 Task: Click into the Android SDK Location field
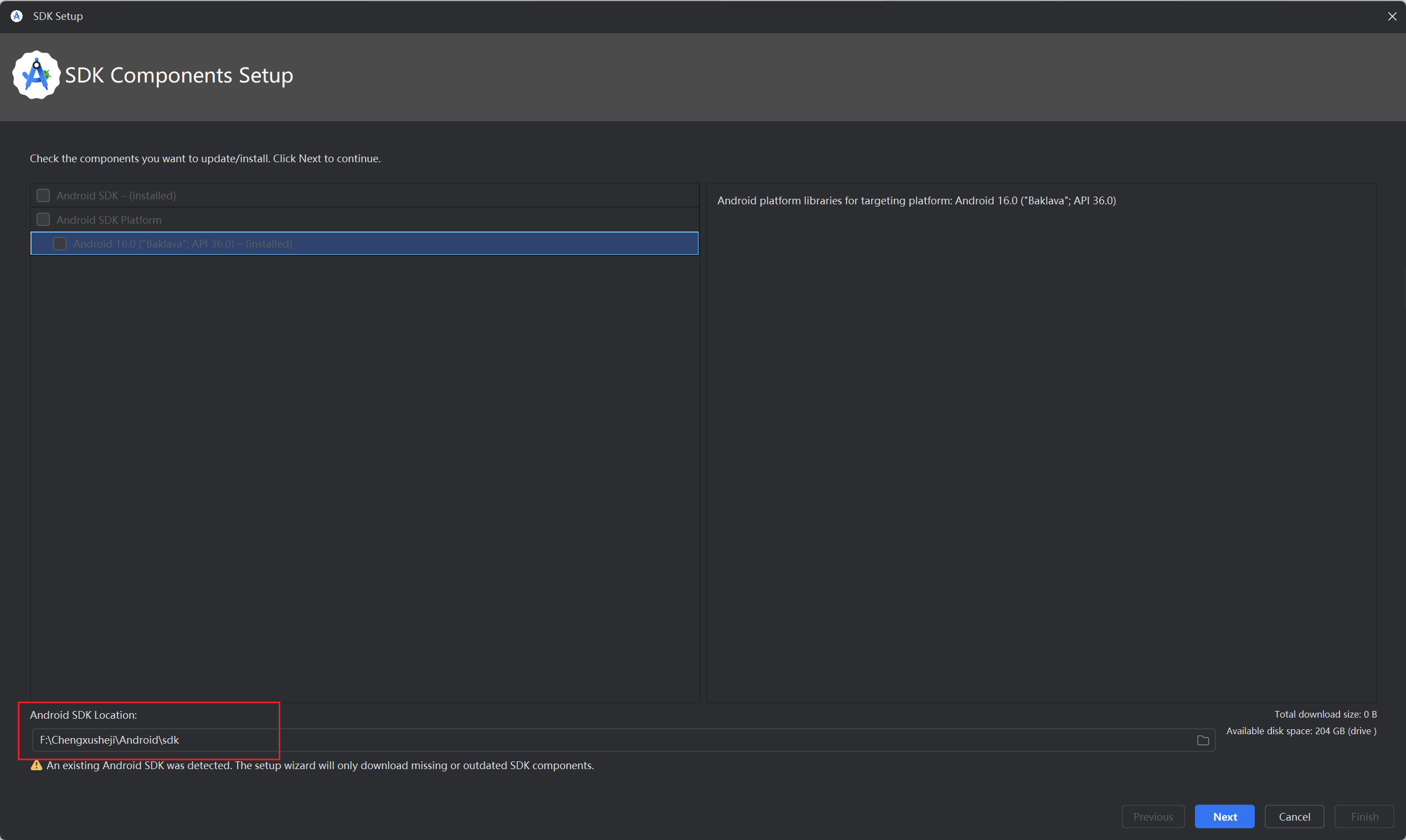623,740
